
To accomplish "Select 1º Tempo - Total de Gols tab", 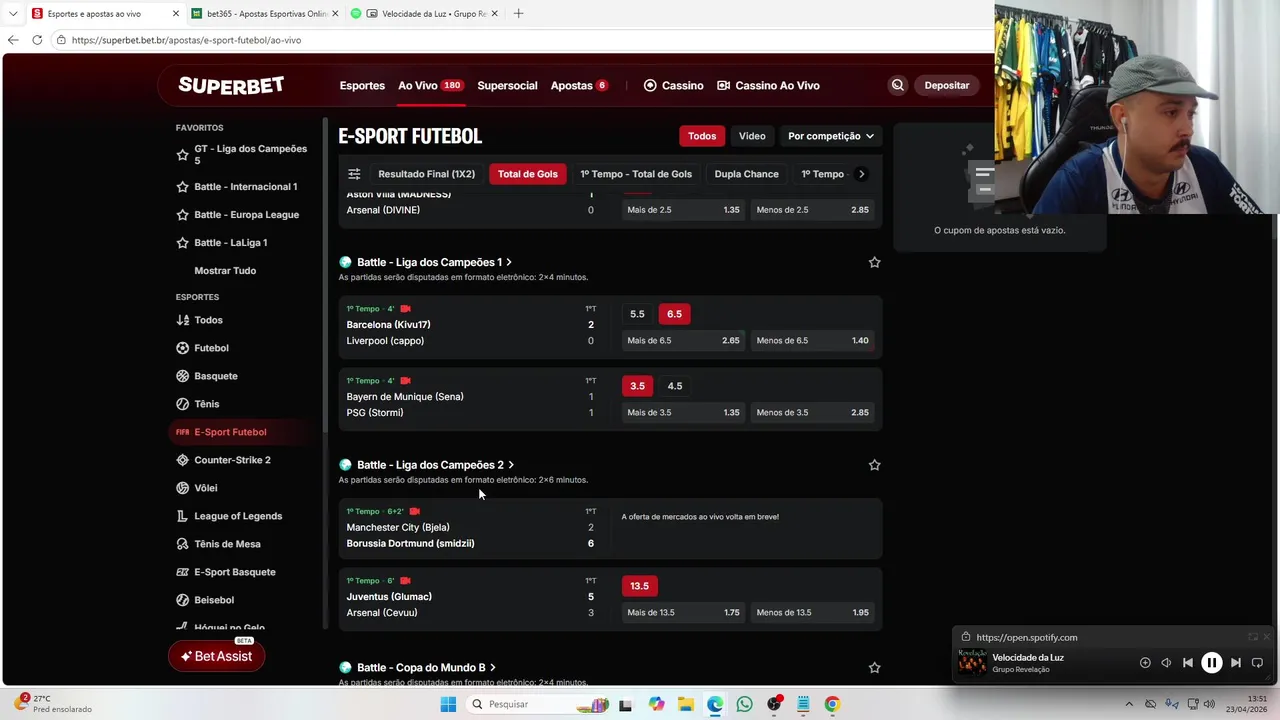I will 636,174.
